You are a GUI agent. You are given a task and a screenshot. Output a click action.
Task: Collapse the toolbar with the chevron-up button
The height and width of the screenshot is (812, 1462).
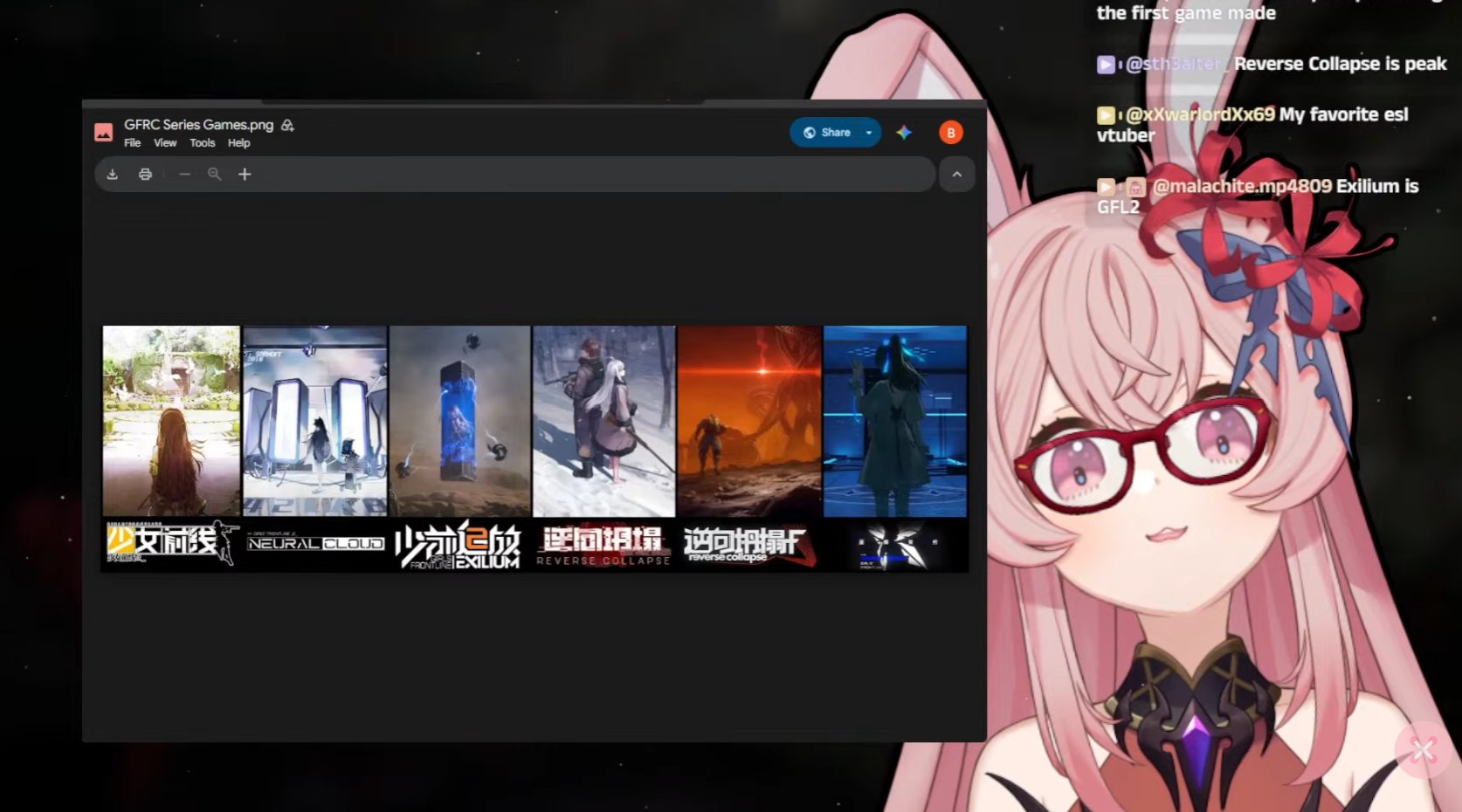coord(957,175)
